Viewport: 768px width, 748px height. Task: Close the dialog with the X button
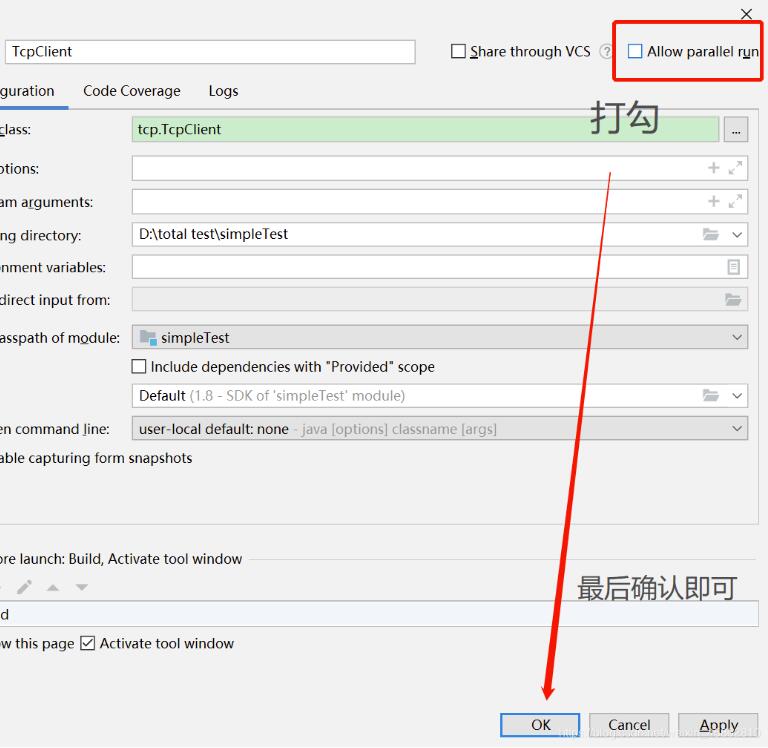point(746,14)
